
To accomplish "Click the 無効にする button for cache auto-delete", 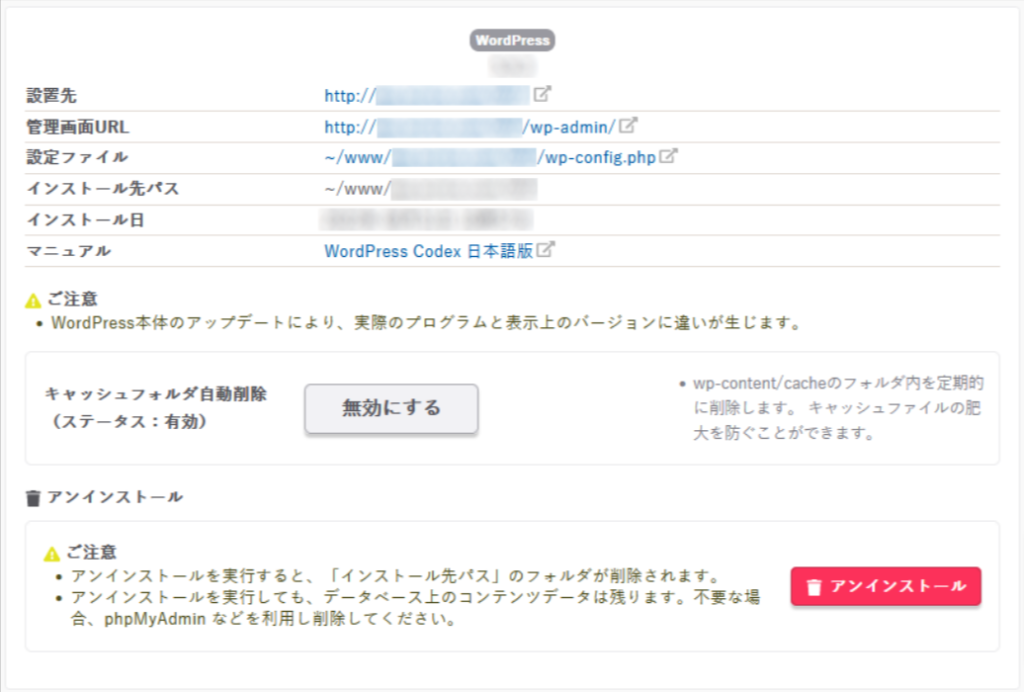I will point(391,409).
